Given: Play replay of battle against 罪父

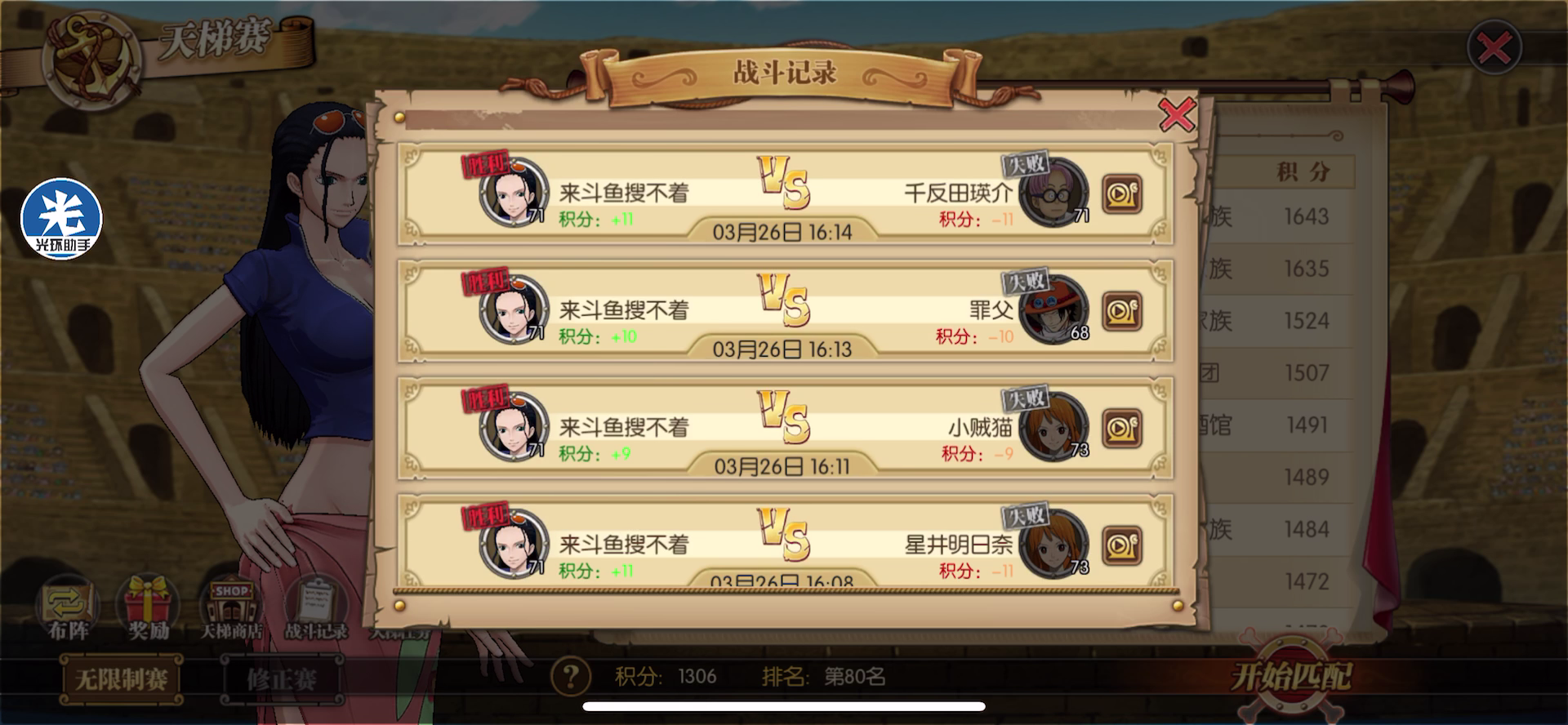Looking at the screenshot, I should coord(1122,311).
